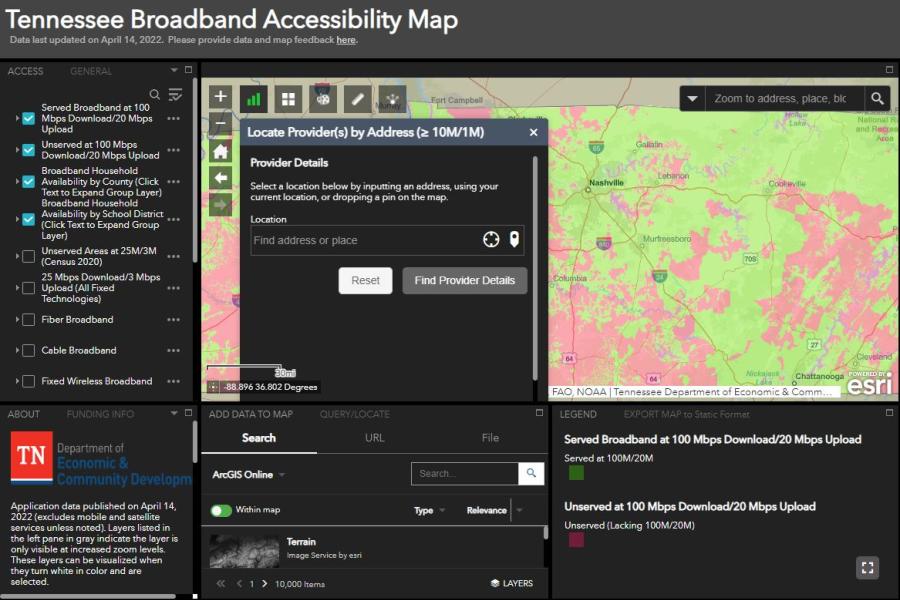Select the pencil draw tool
Viewport: 900px width, 600px height.
[357, 98]
